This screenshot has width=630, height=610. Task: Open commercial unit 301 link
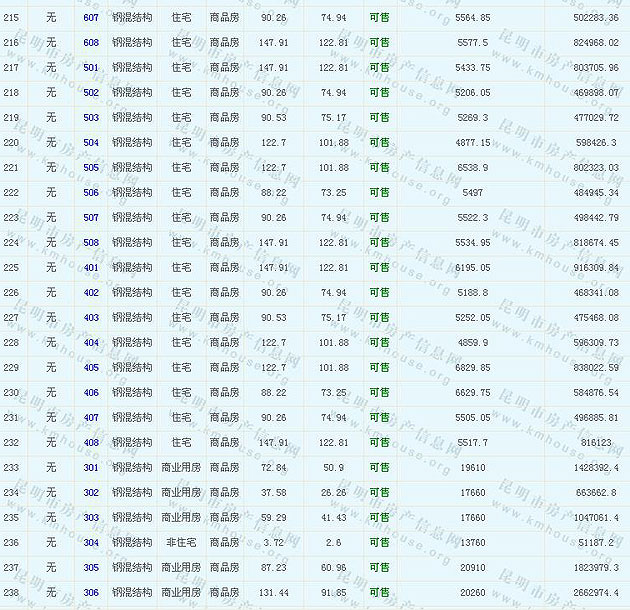(x=91, y=468)
